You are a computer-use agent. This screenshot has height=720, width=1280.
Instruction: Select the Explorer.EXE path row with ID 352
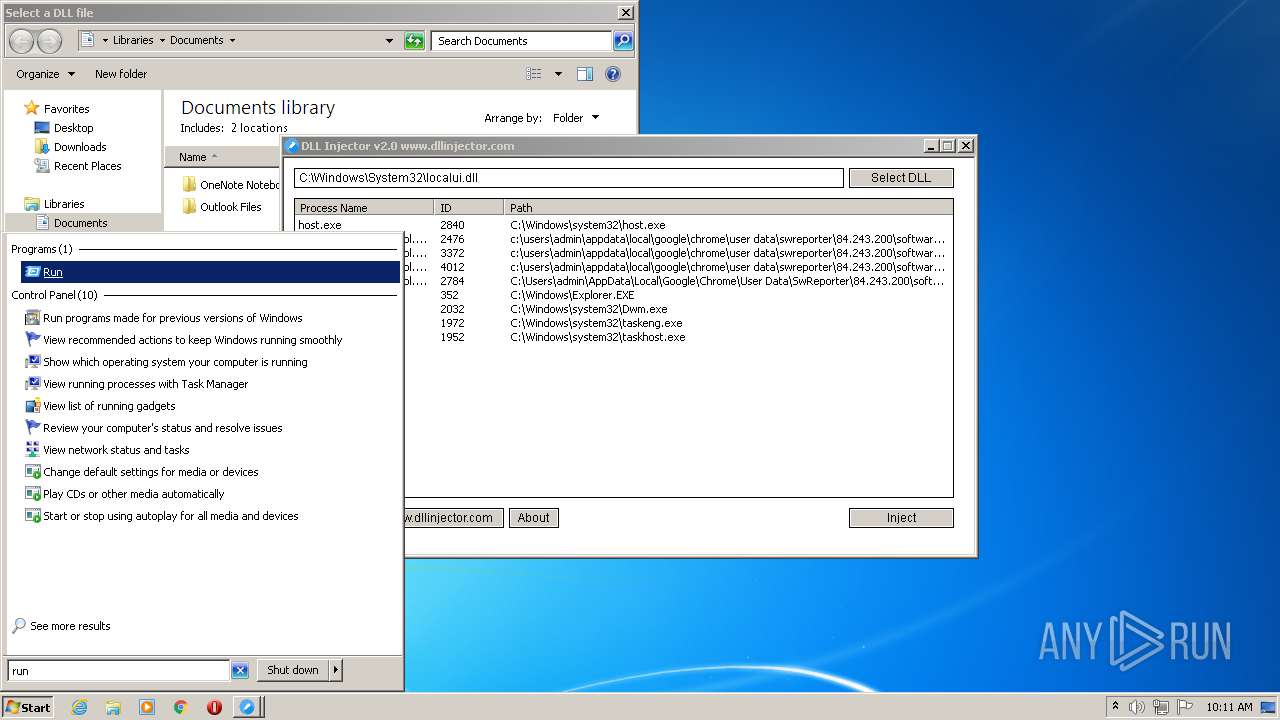[678, 295]
